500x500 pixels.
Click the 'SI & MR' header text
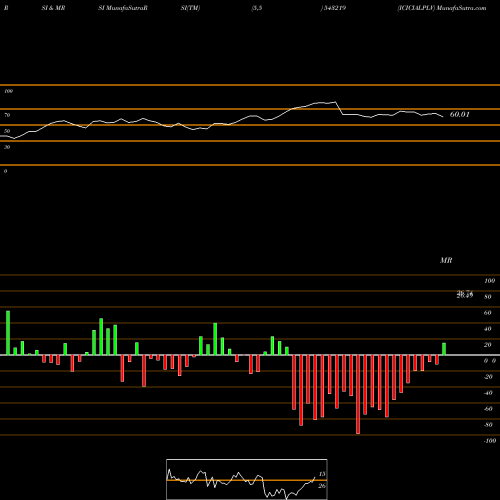(53, 8)
